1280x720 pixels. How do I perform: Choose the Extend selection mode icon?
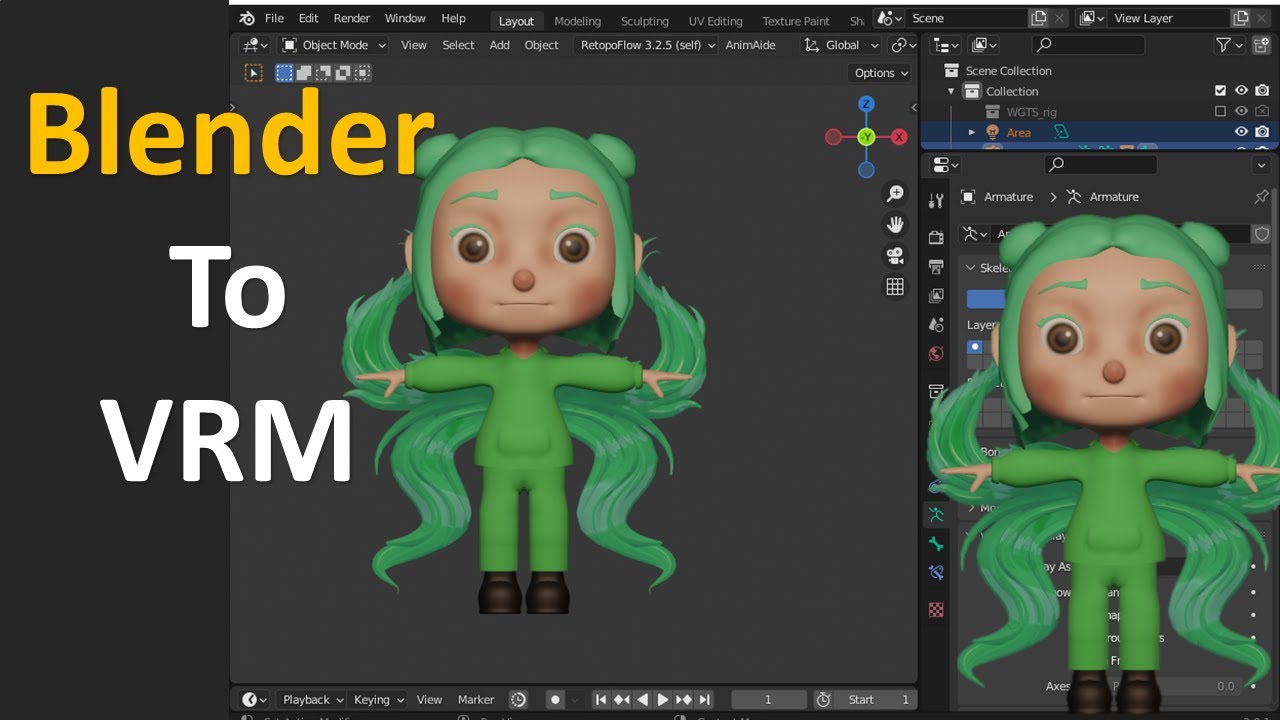304,73
